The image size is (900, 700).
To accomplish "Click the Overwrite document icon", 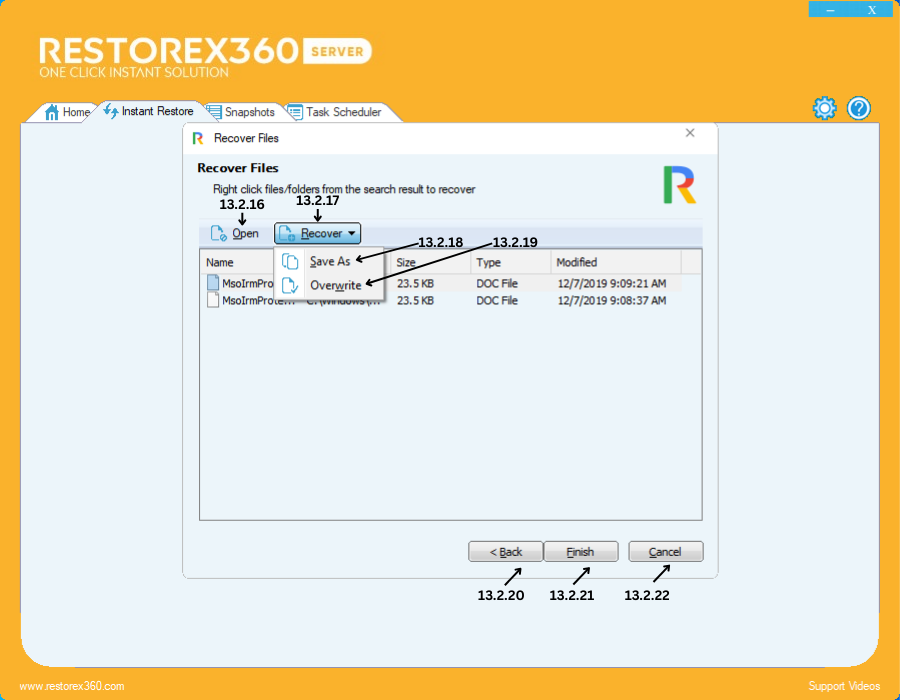I will 290,285.
